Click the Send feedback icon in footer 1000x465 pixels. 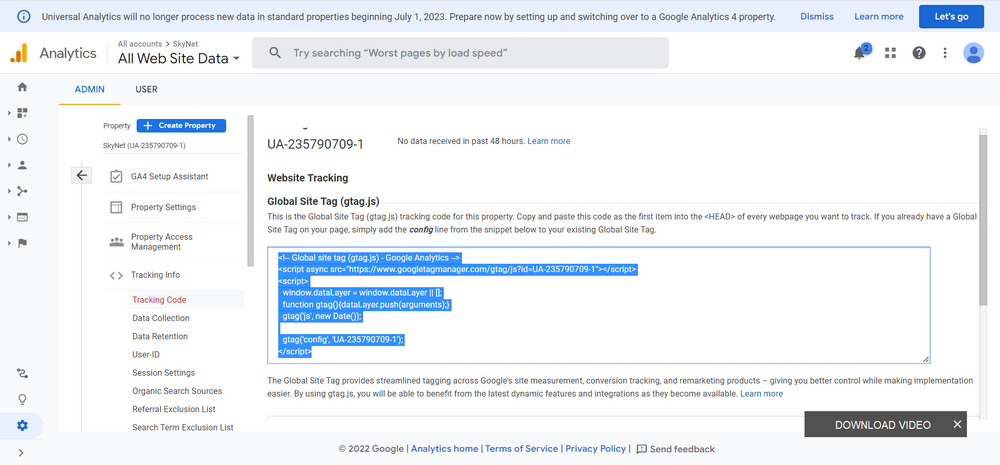642,449
